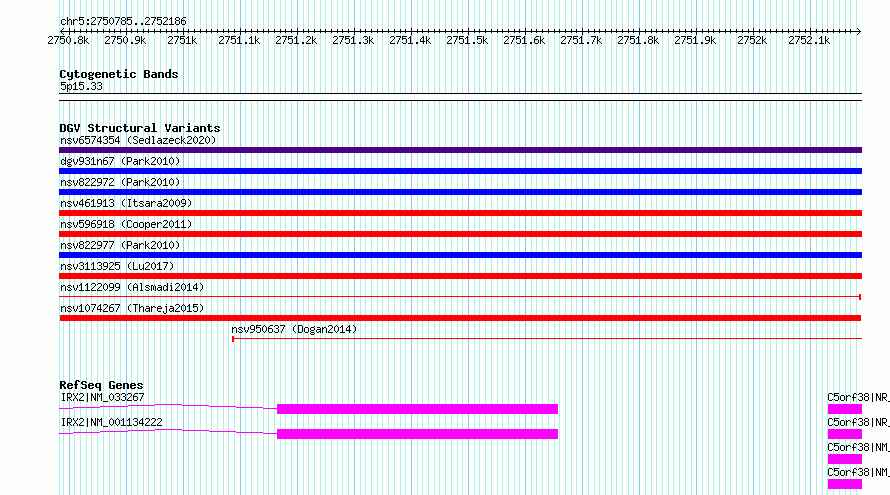Open the nsv3113925 (Lu2017) label

(x=117, y=266)
